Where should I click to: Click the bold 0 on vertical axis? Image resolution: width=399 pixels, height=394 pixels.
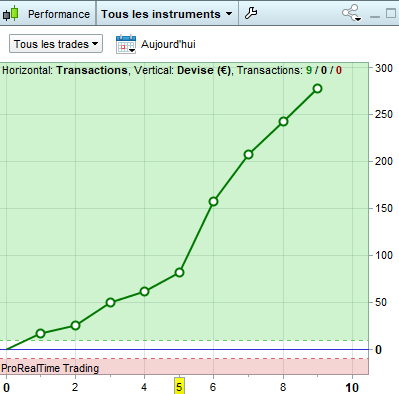pyautogui.click(x=378, y=349)
